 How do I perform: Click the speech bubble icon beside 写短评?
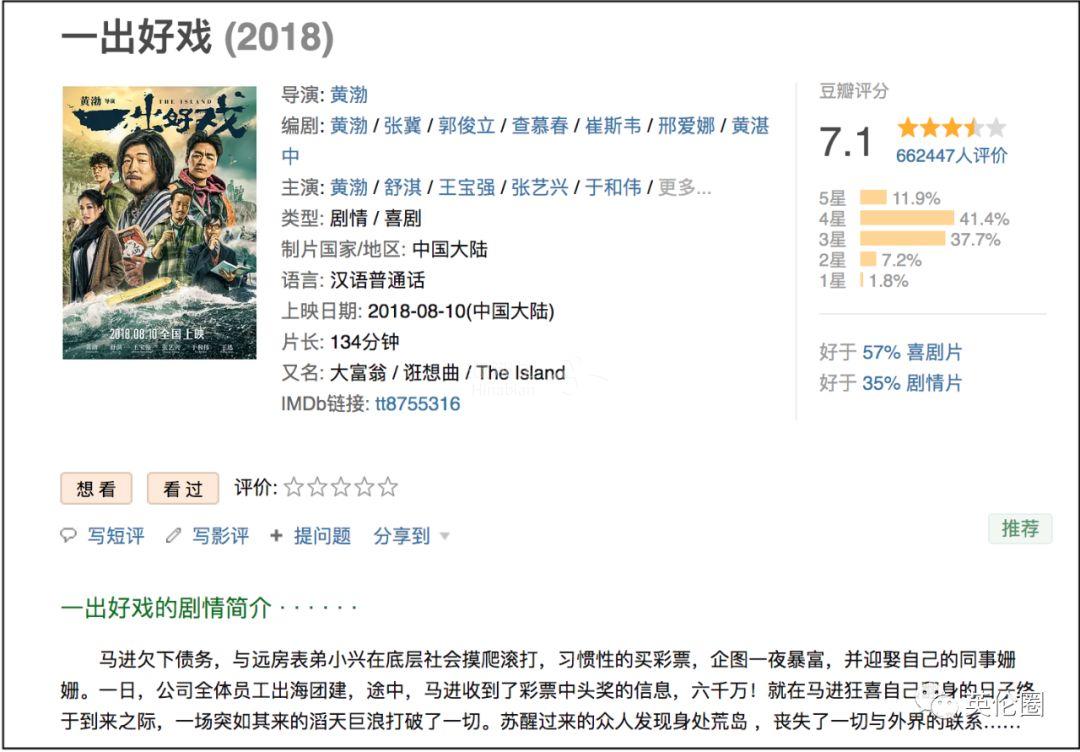(x=68, y=536)
